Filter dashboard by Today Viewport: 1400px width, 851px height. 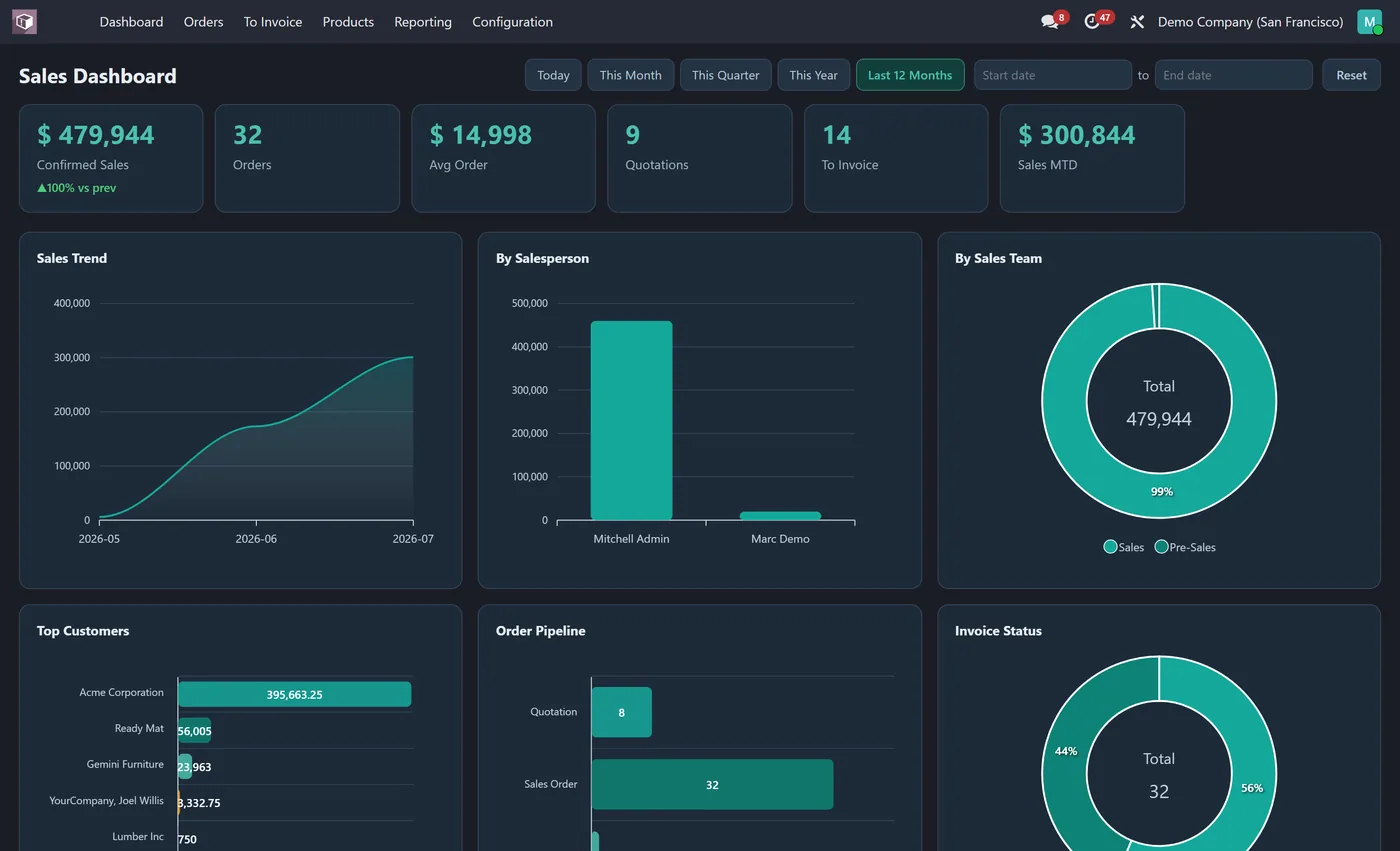[x=553, y=75]
